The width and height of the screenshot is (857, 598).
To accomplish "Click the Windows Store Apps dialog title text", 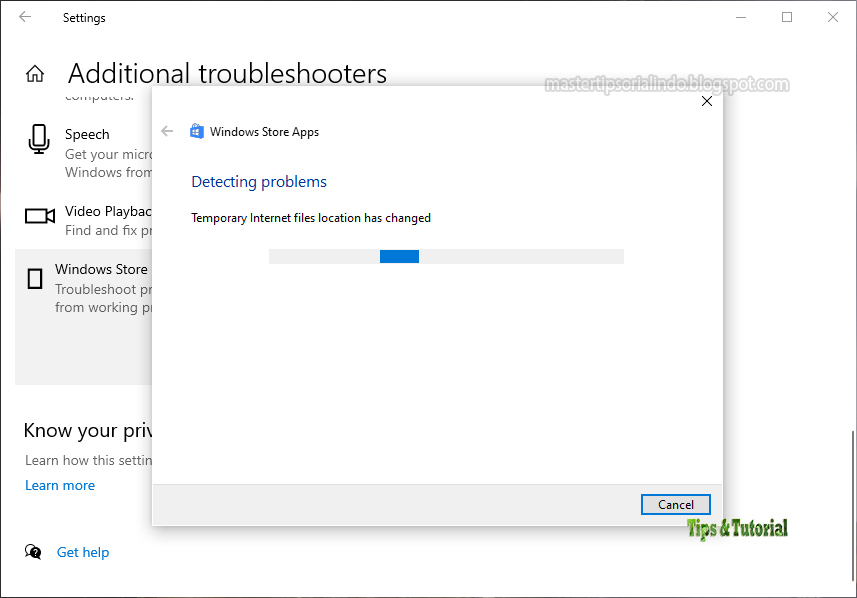I will (265, 132).
